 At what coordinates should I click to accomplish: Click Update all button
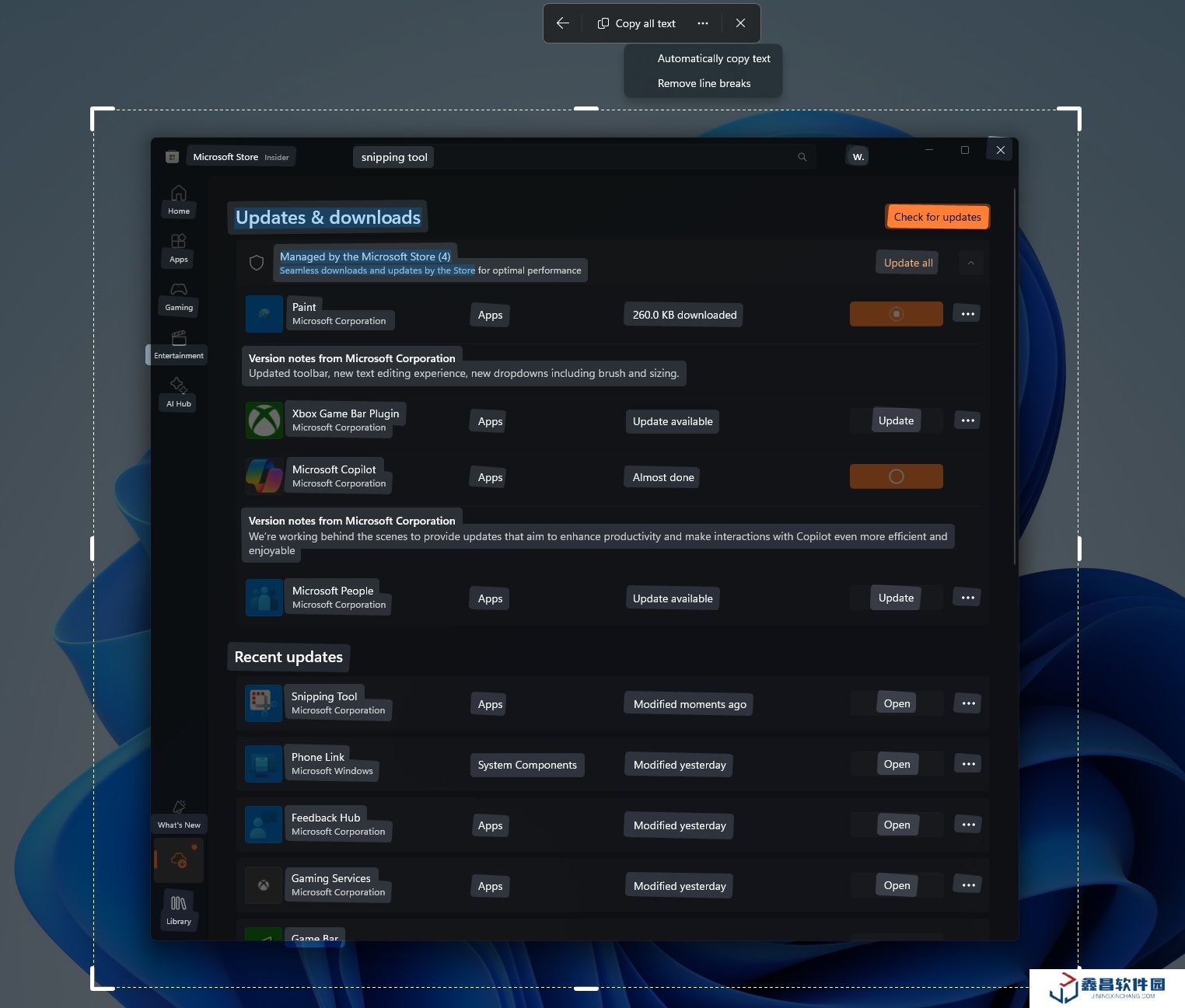[907, 263]
